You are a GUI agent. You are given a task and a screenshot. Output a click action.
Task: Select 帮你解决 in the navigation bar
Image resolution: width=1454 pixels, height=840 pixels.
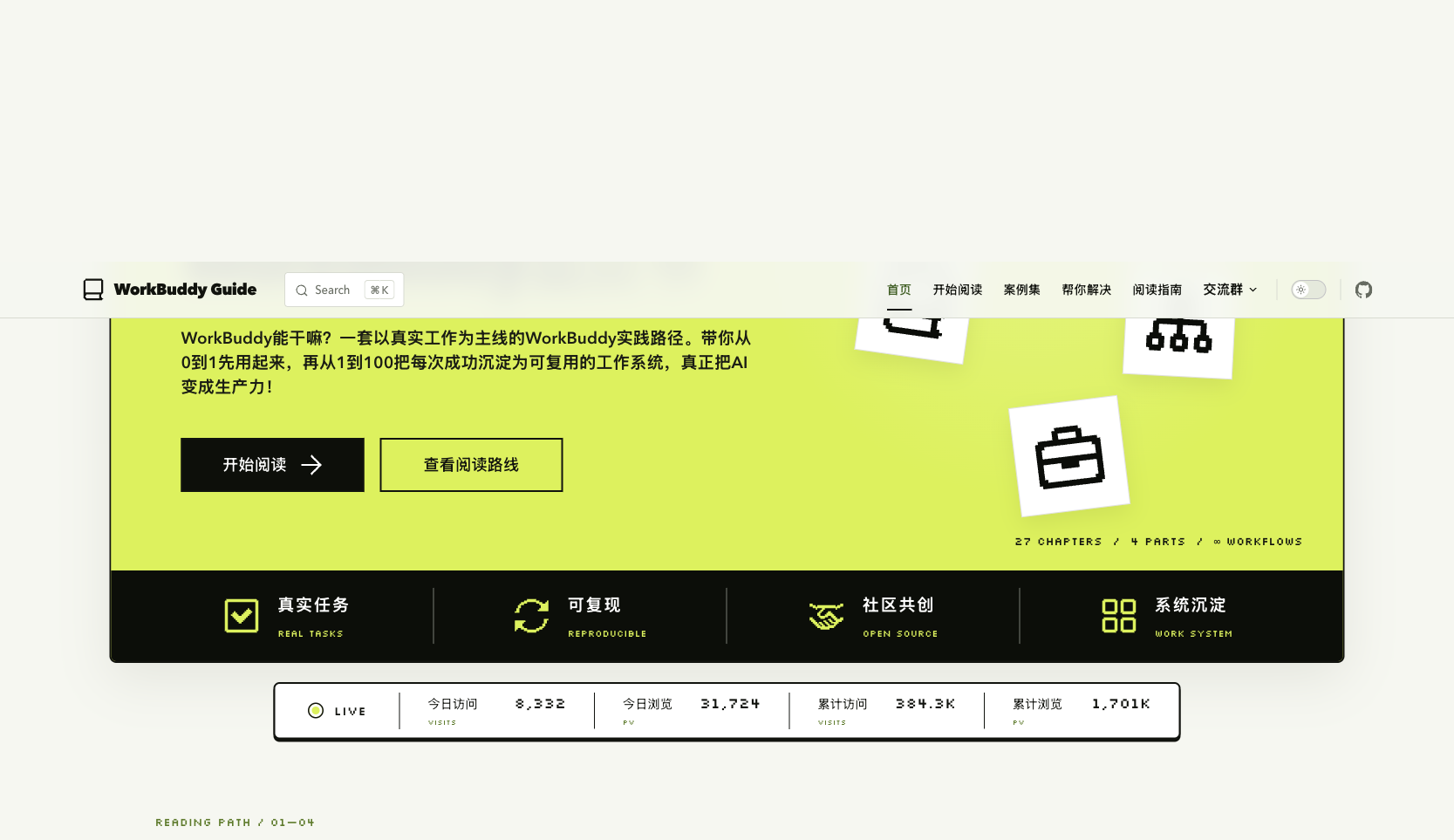pyautogui.click(x=1087, y=290)
